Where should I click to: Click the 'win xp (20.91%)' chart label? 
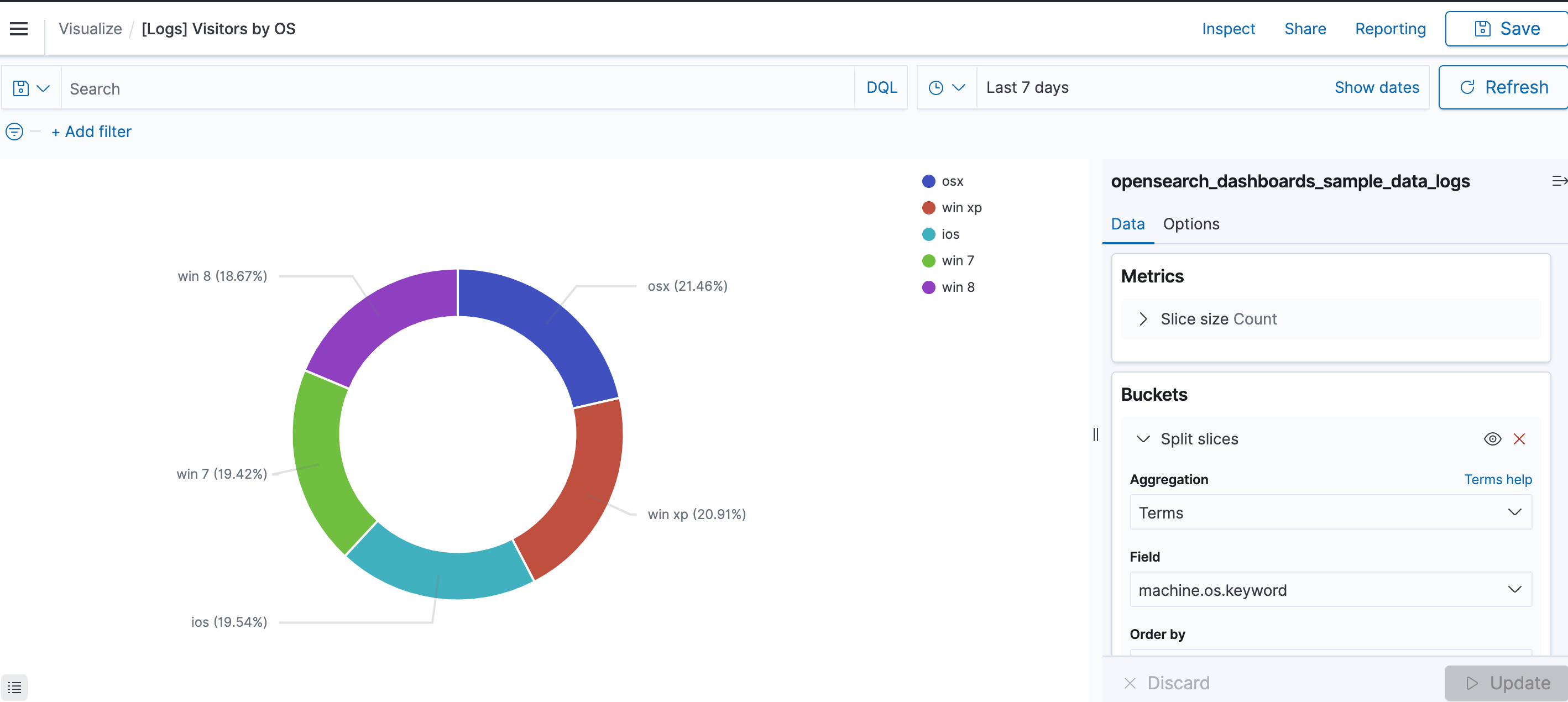[x=696, y=514]
